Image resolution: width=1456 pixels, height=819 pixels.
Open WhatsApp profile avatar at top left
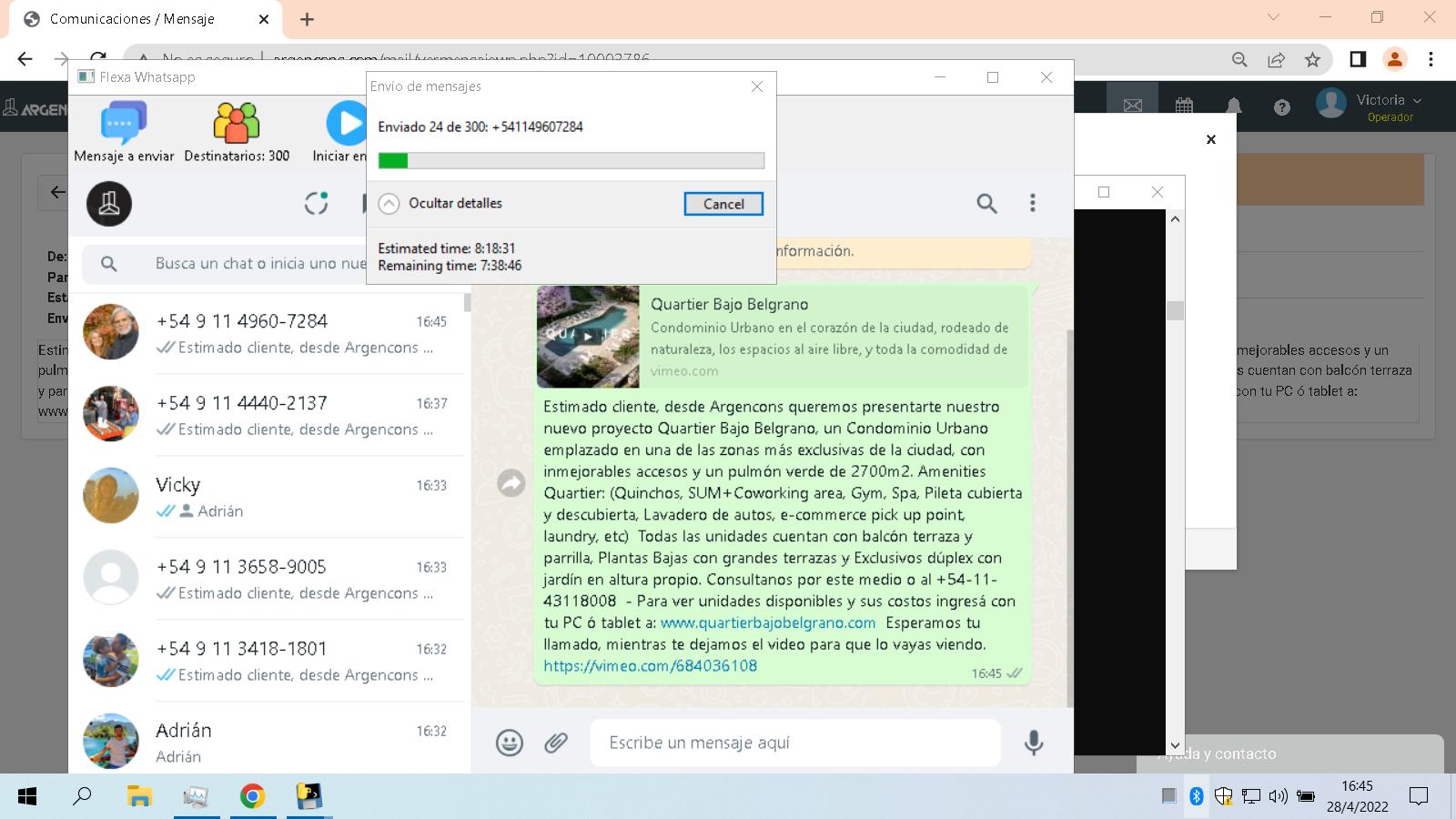pos(109,204)
